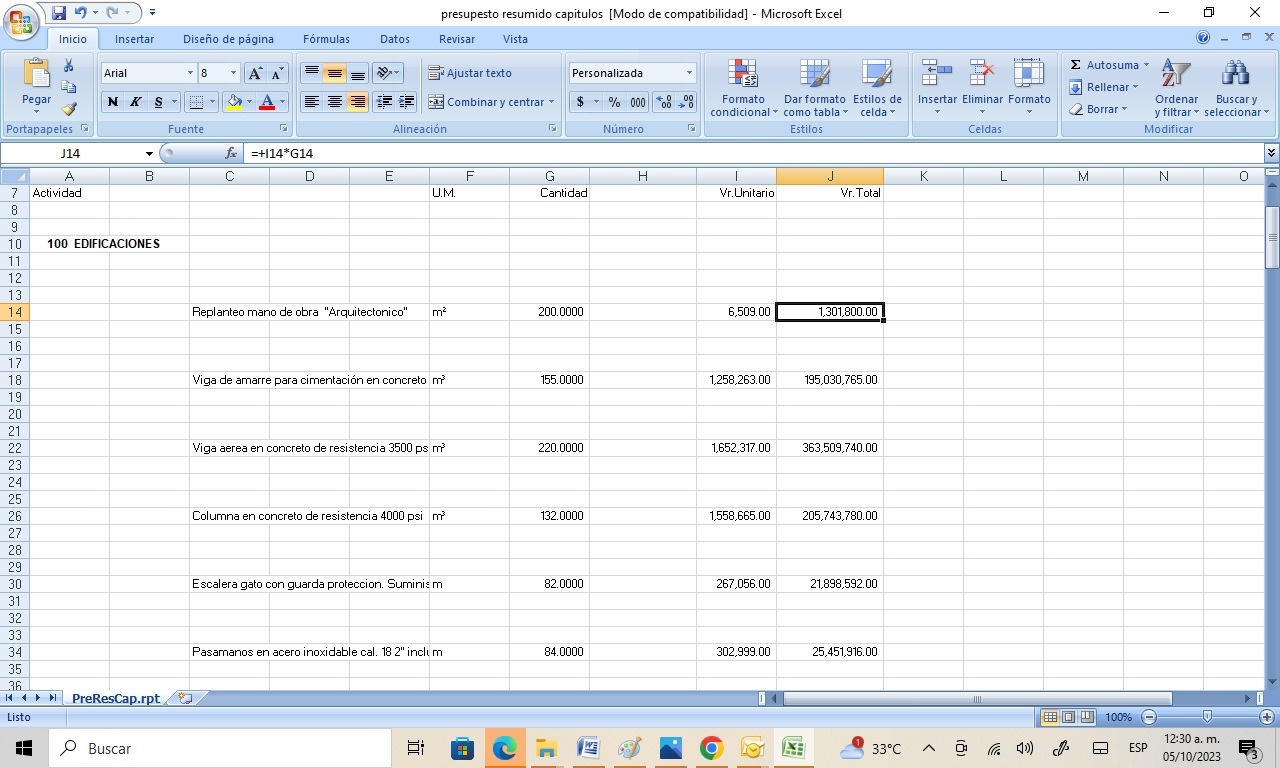This screenshot has width=1280, height=768.
Task: Undo the last action
Action: click(80, 13)
